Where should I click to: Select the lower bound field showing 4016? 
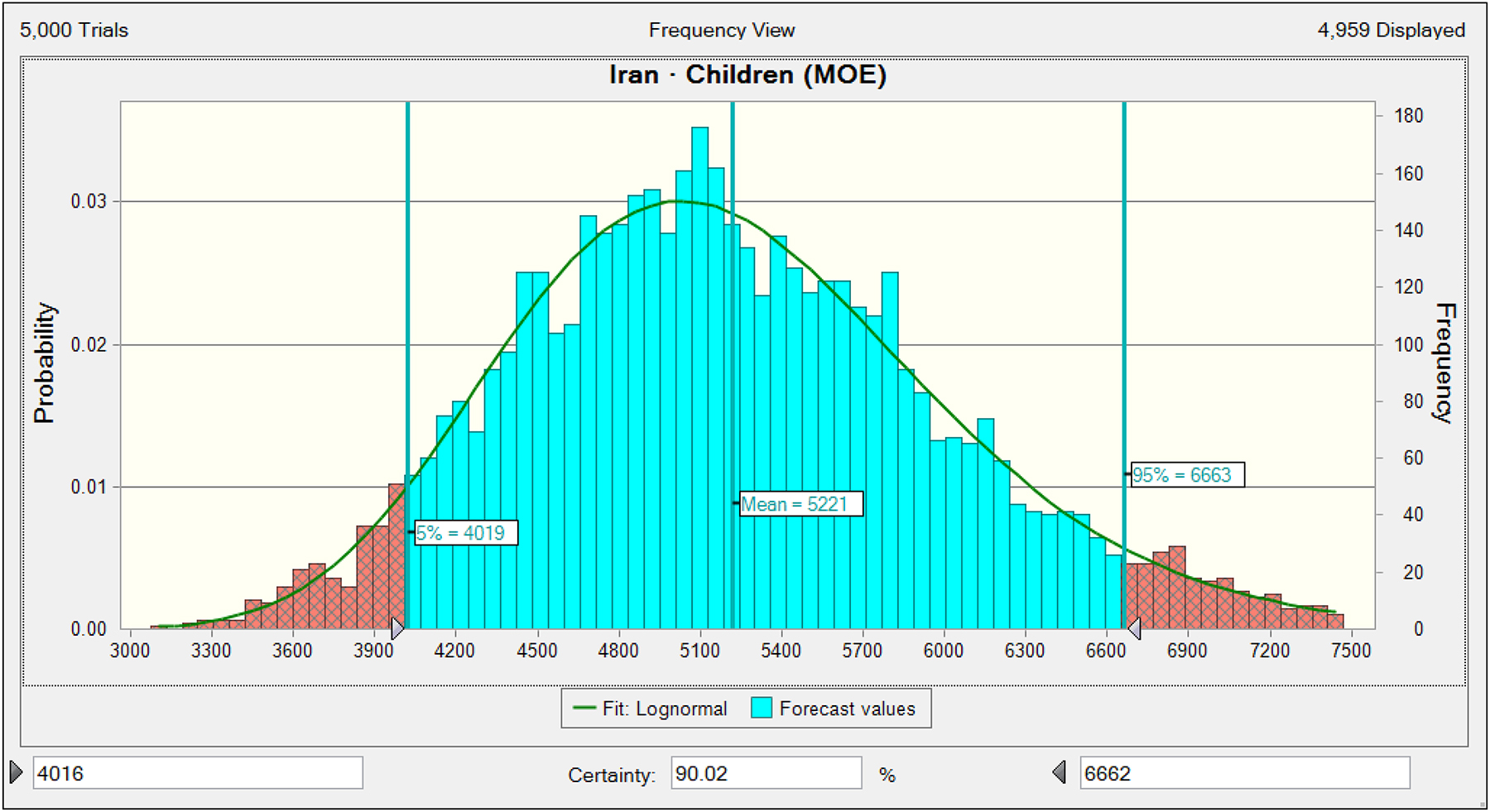[x=197, y=773]
